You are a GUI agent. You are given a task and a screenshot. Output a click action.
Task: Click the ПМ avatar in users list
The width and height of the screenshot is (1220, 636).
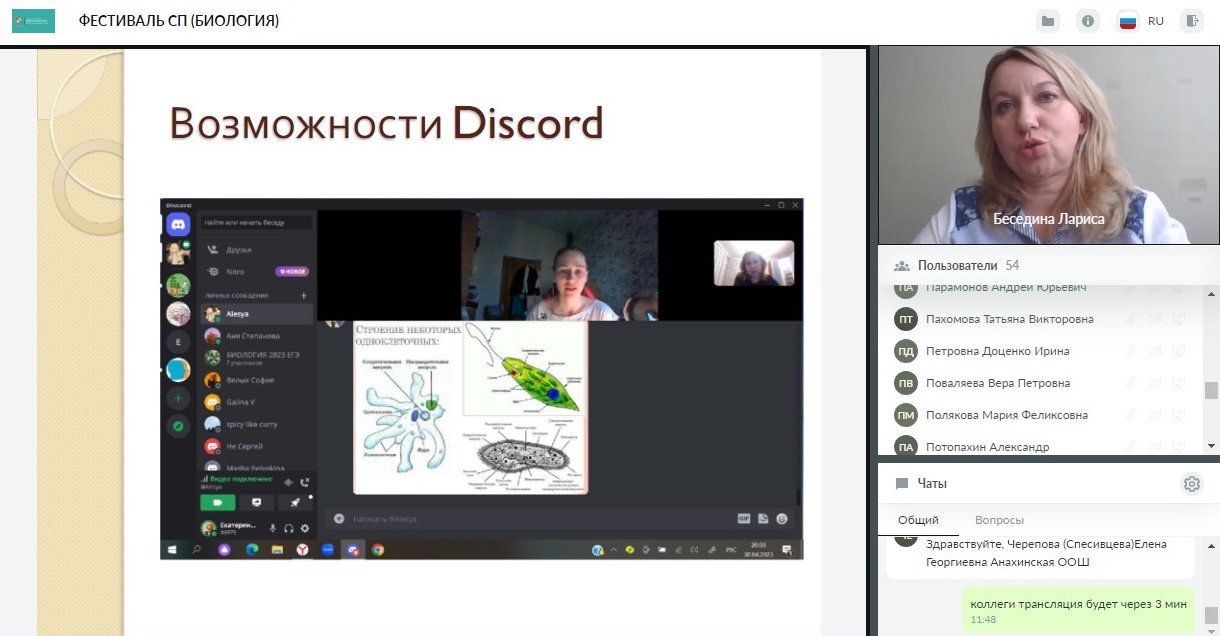906,415
